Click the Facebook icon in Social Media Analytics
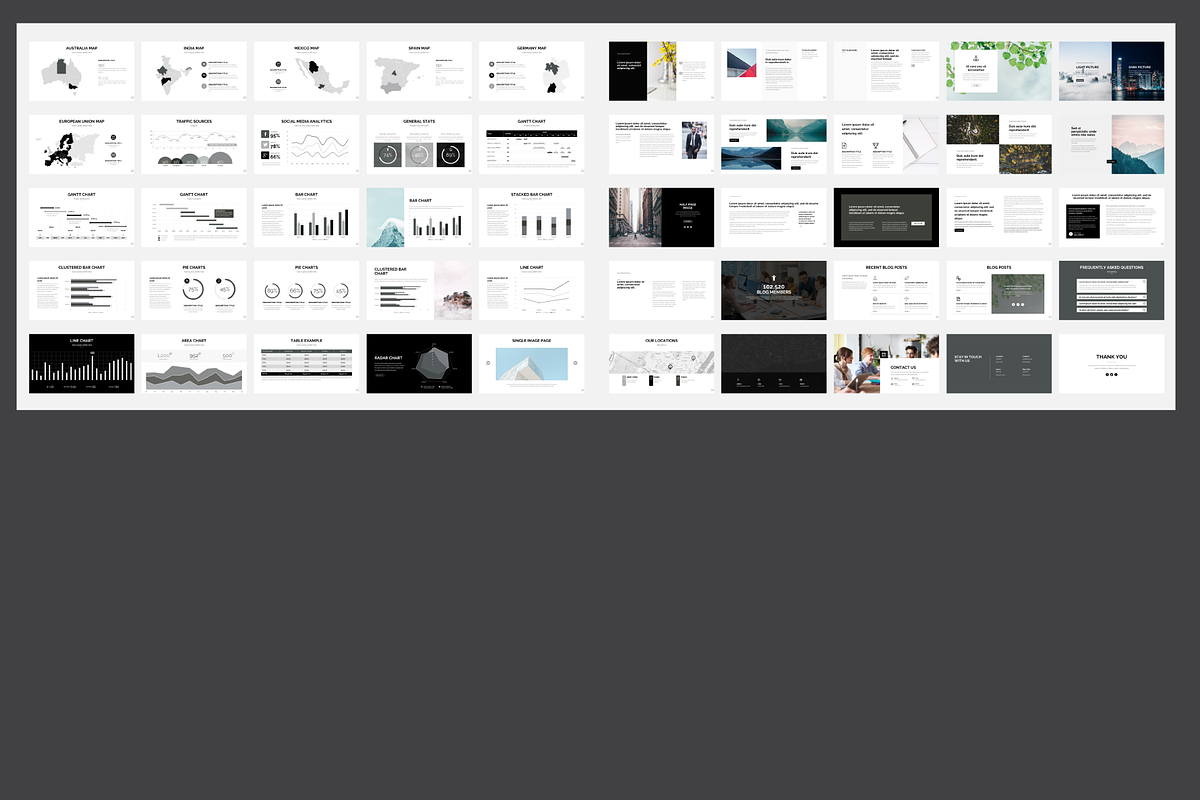The width and height of the screenshot is (1200, 800). pos(265,134)
